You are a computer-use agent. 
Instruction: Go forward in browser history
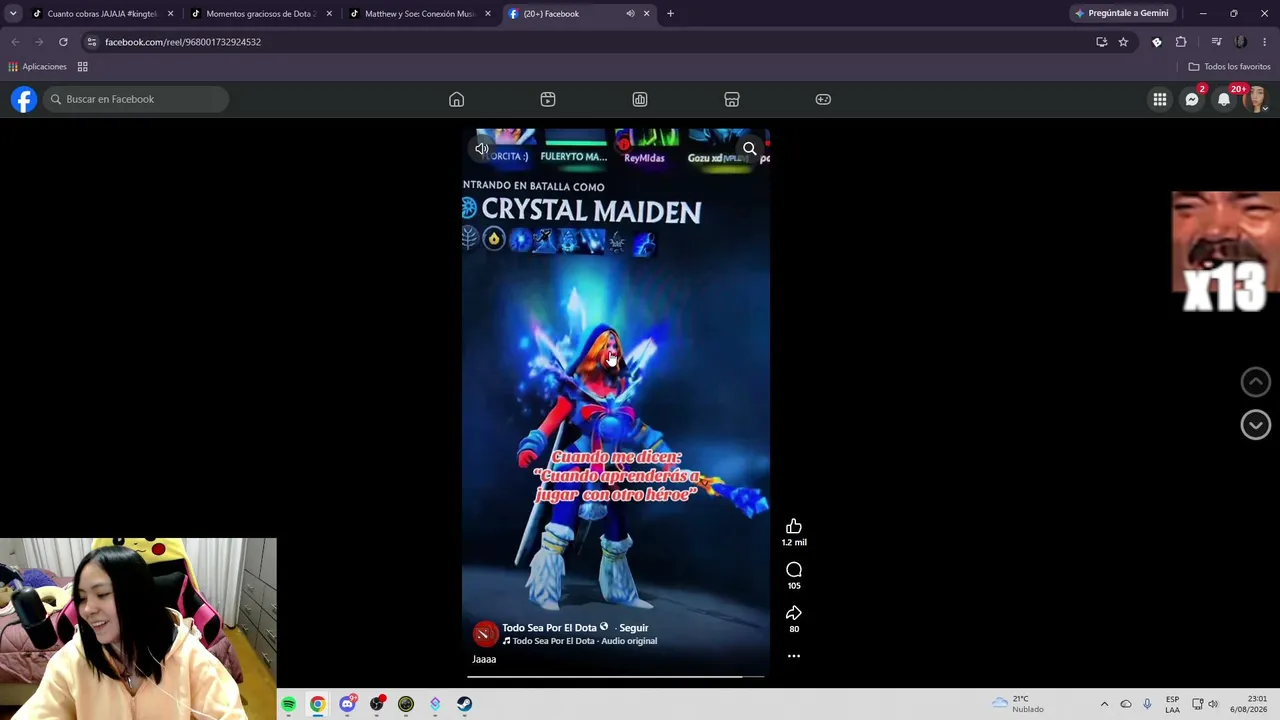39,42
